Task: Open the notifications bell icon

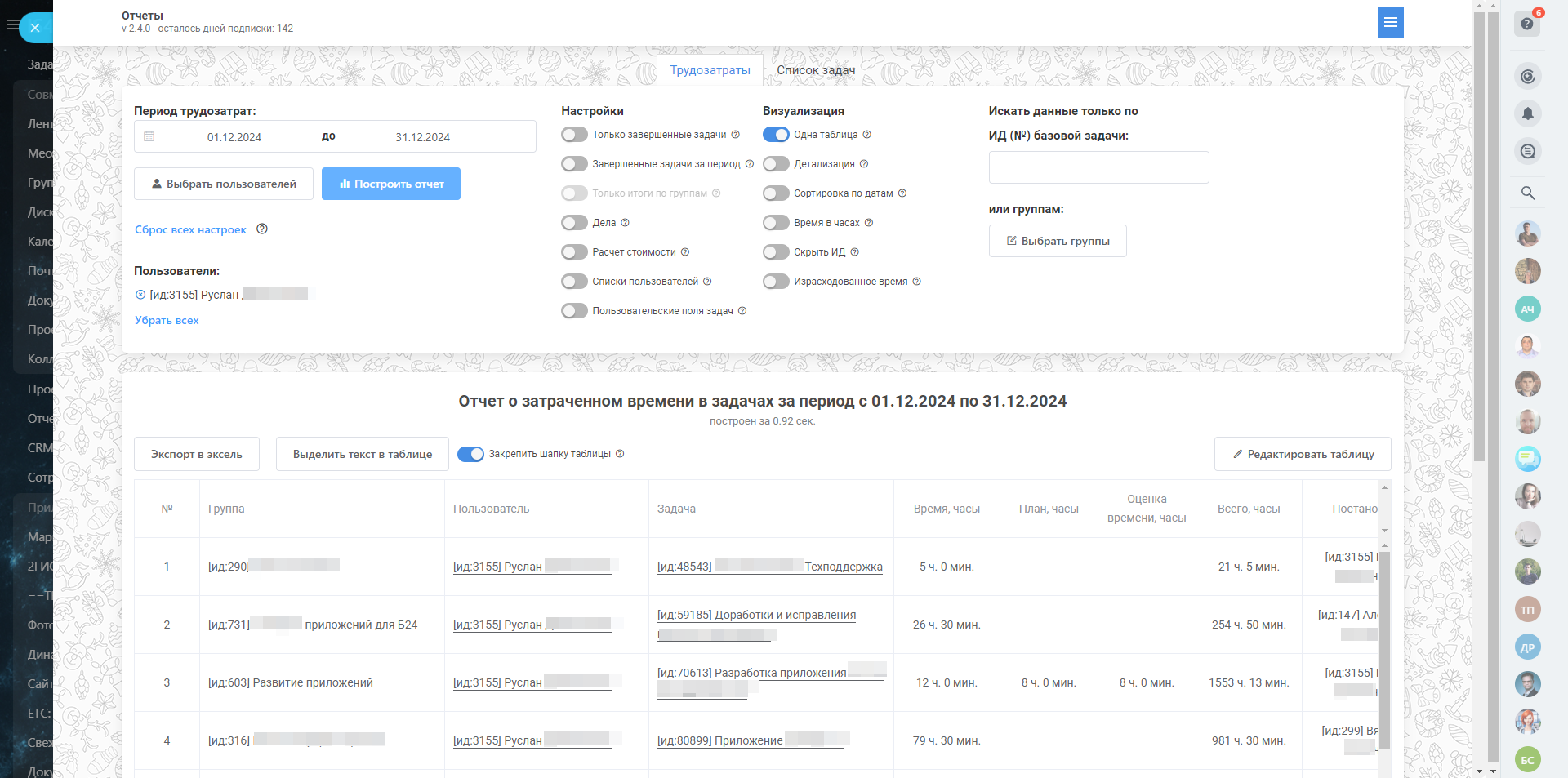Action: coord(1527,113)
